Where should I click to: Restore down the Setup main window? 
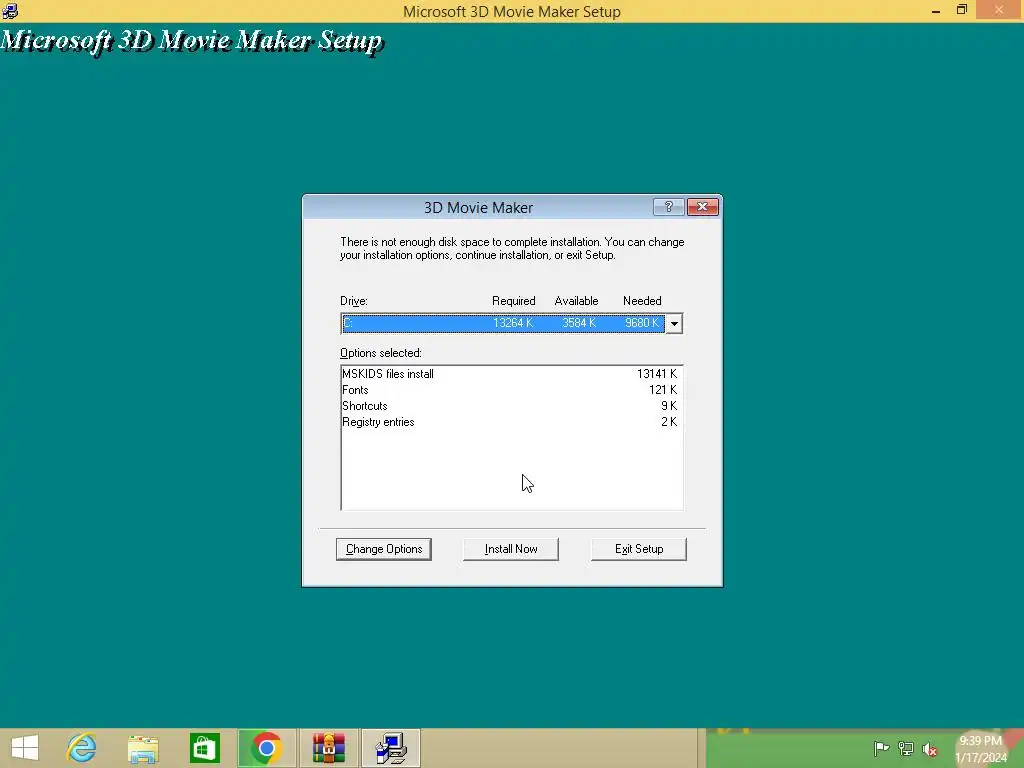tap(961, 10)
